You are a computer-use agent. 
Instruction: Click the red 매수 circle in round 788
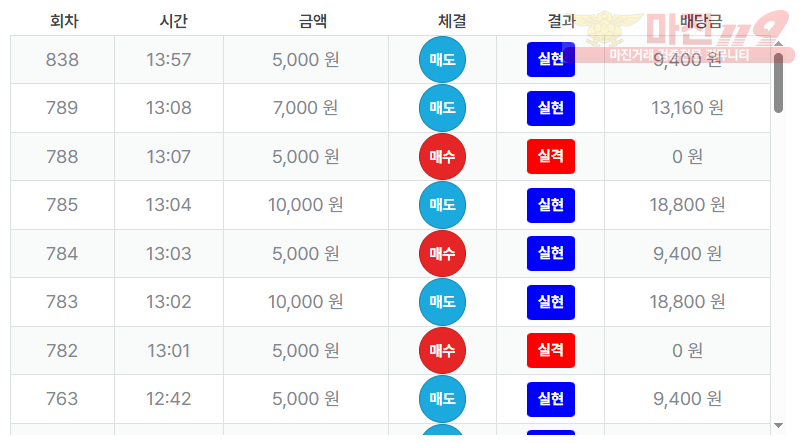tap(442, 157)
